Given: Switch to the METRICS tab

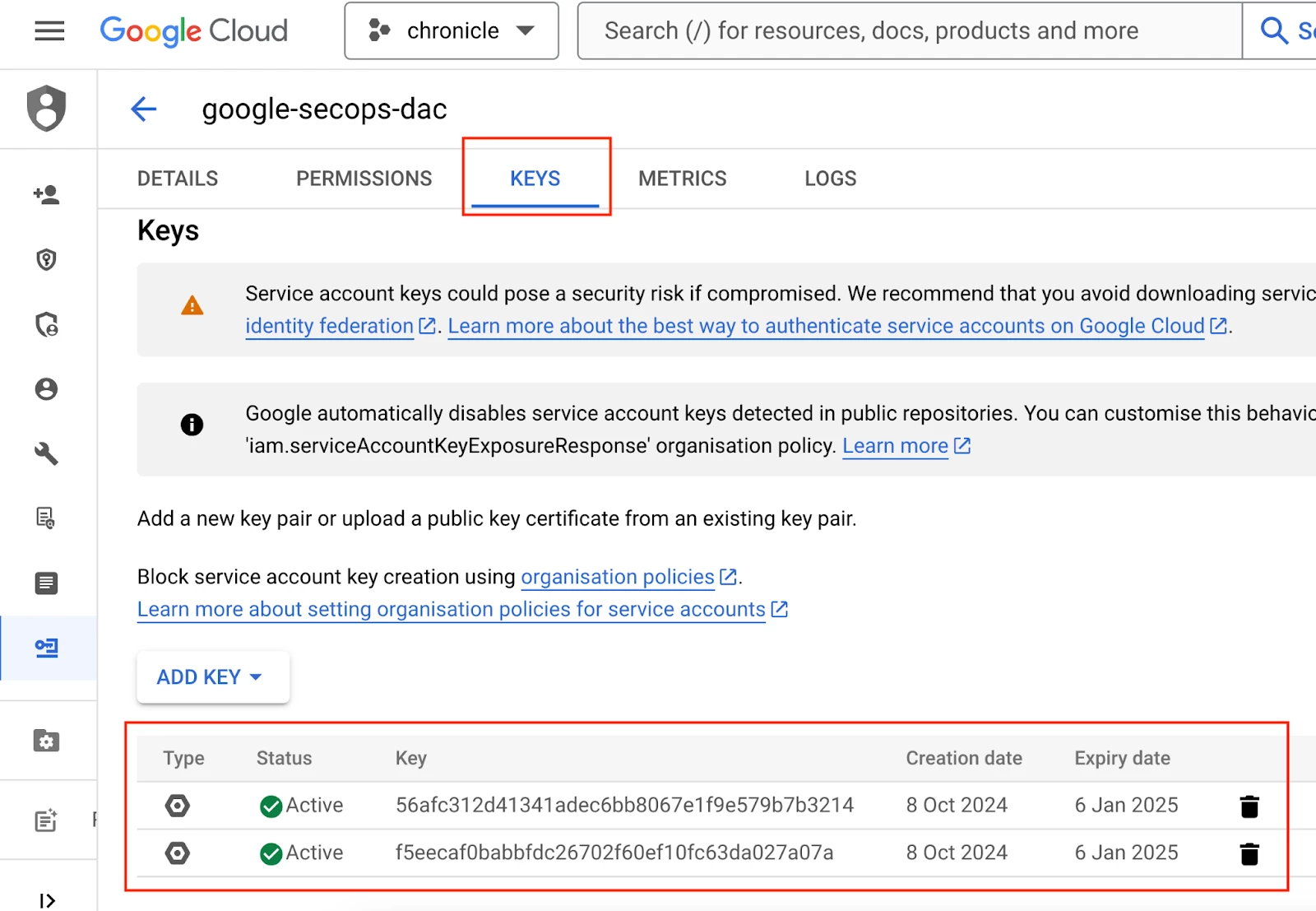Looking at the screenshot, I should coord(683,179).
